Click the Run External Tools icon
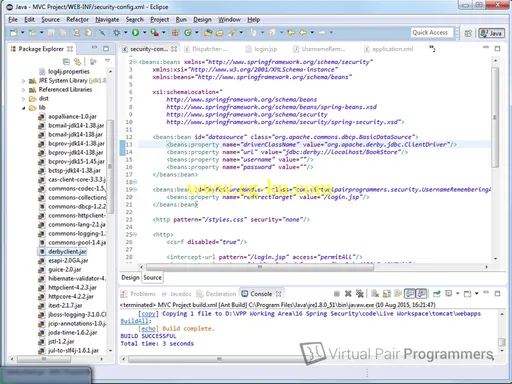Viewport: 512px width, 384px height. click(154, 32)
